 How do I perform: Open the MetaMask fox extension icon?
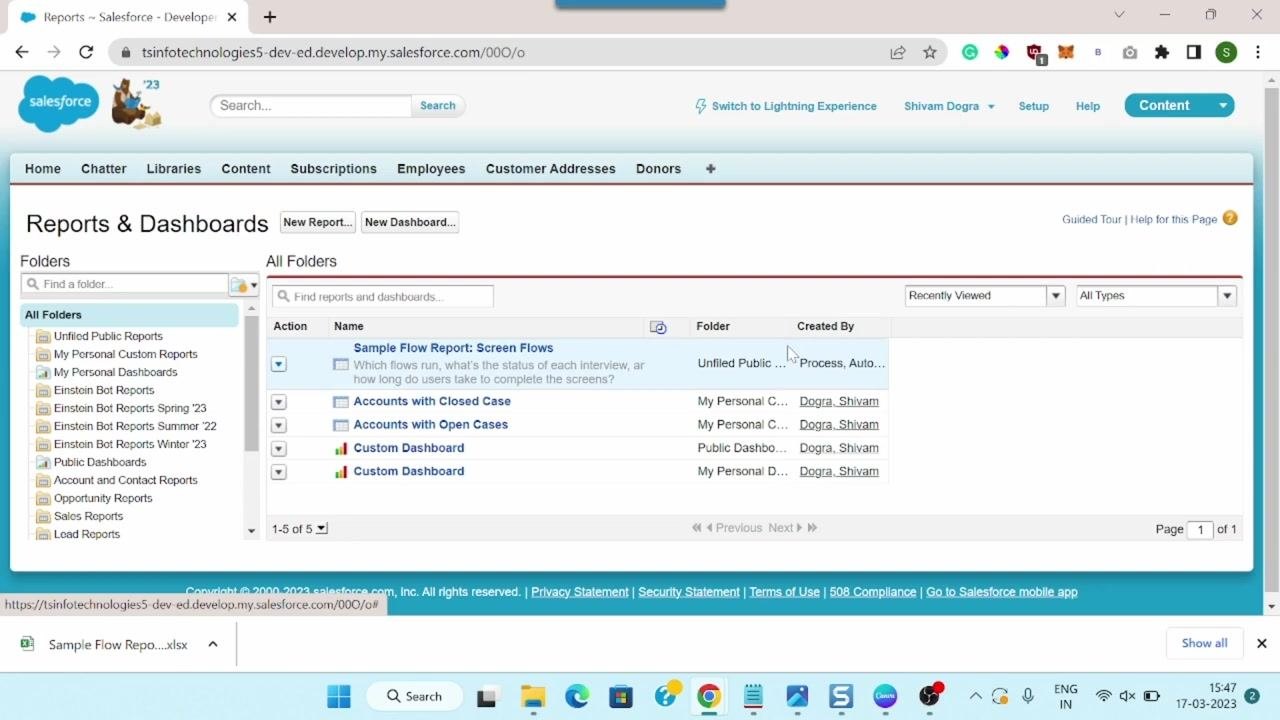click(x=1066, y=52)
